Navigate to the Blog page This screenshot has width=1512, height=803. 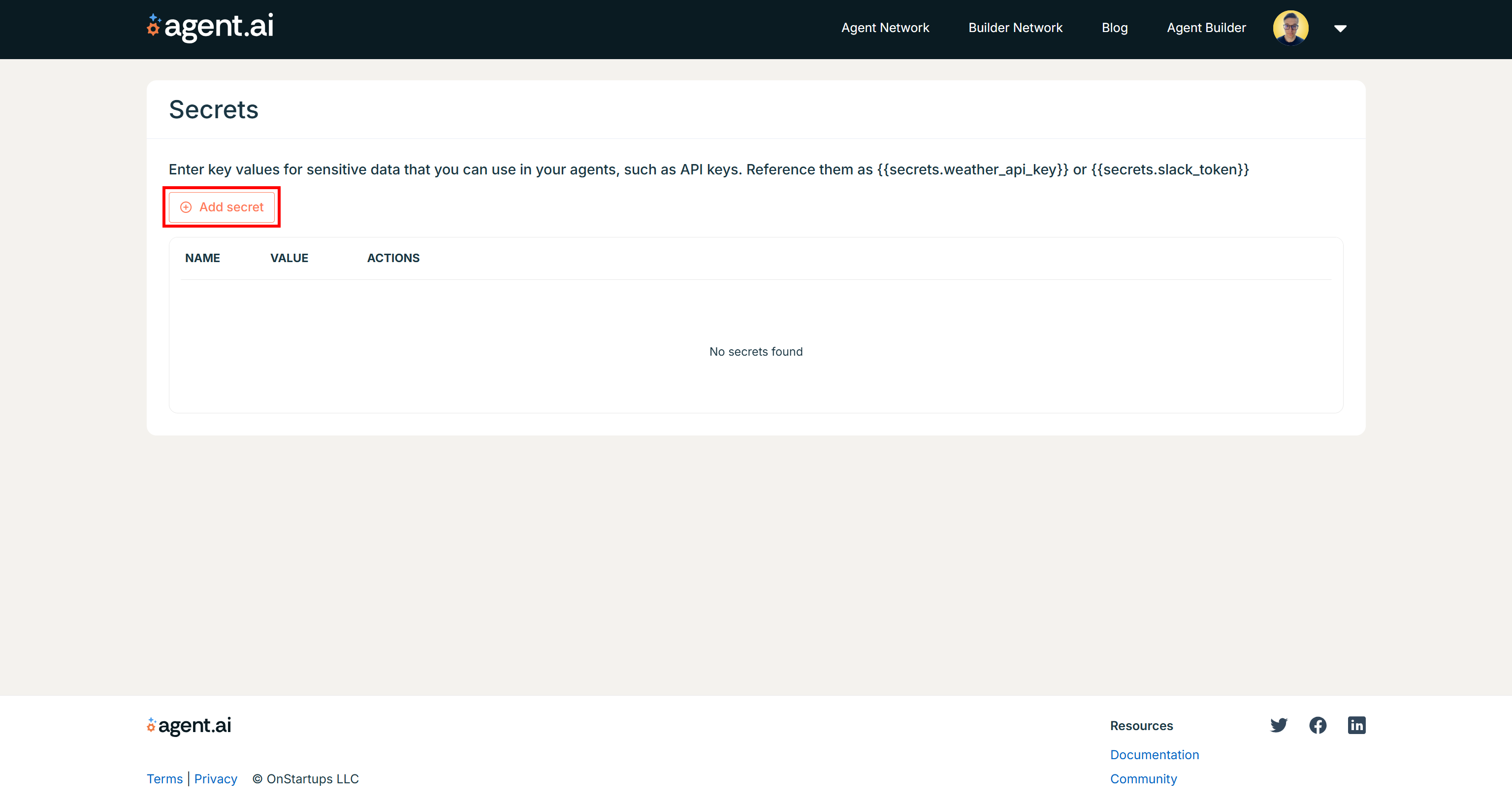coord(1114,28)
